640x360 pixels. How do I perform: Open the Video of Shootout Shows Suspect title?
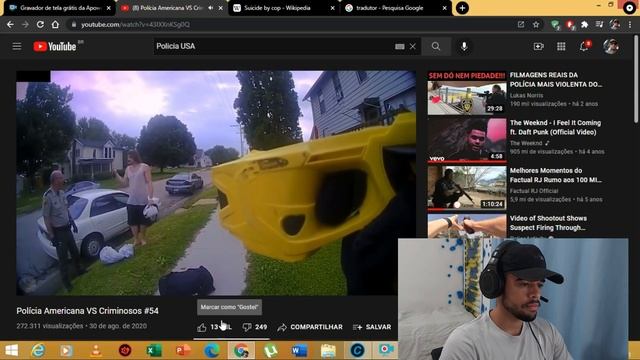coord(548,223)
